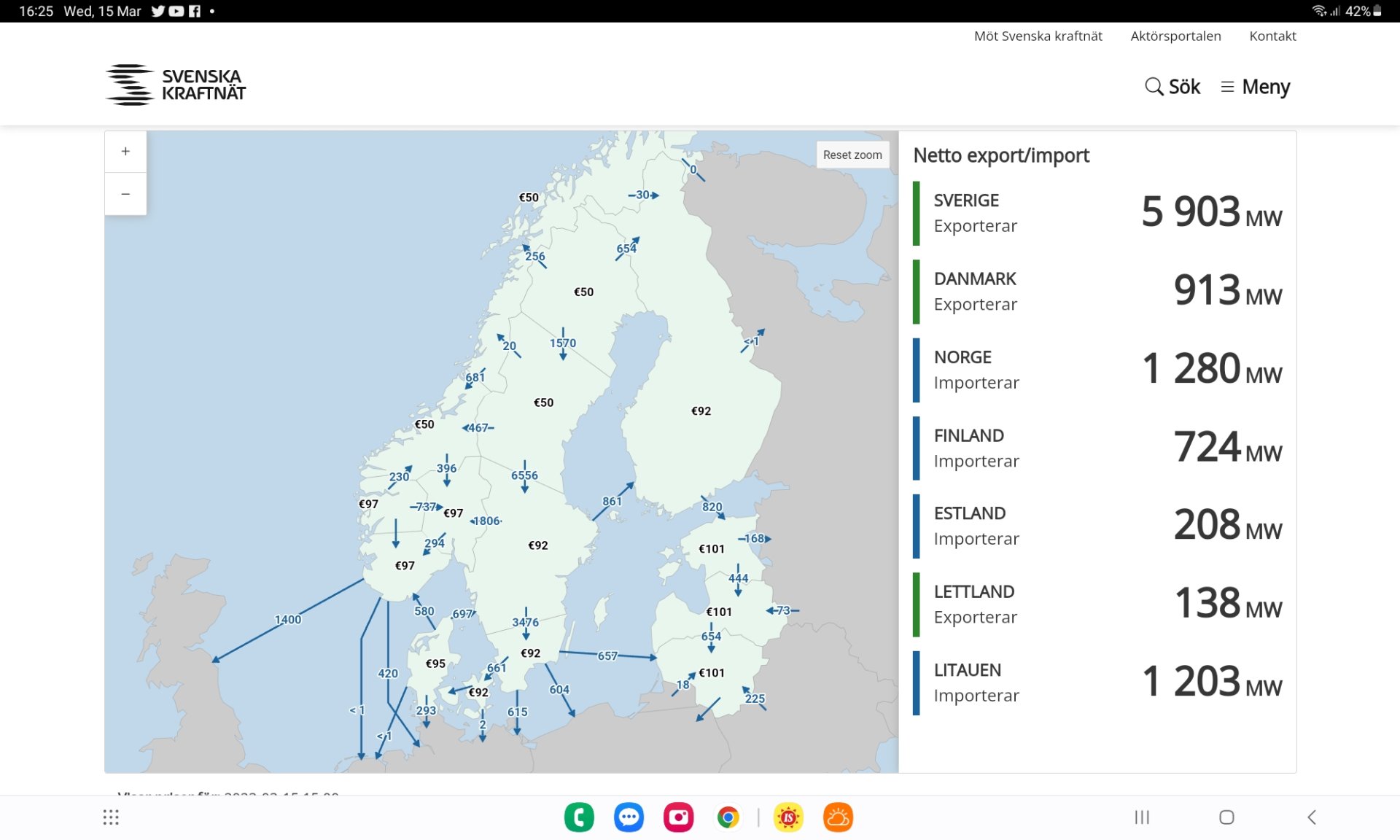This screenshot has width=1400, height=840.
Task: Click the 657 flow arrow to Lithuania
Action: (607, 655)
